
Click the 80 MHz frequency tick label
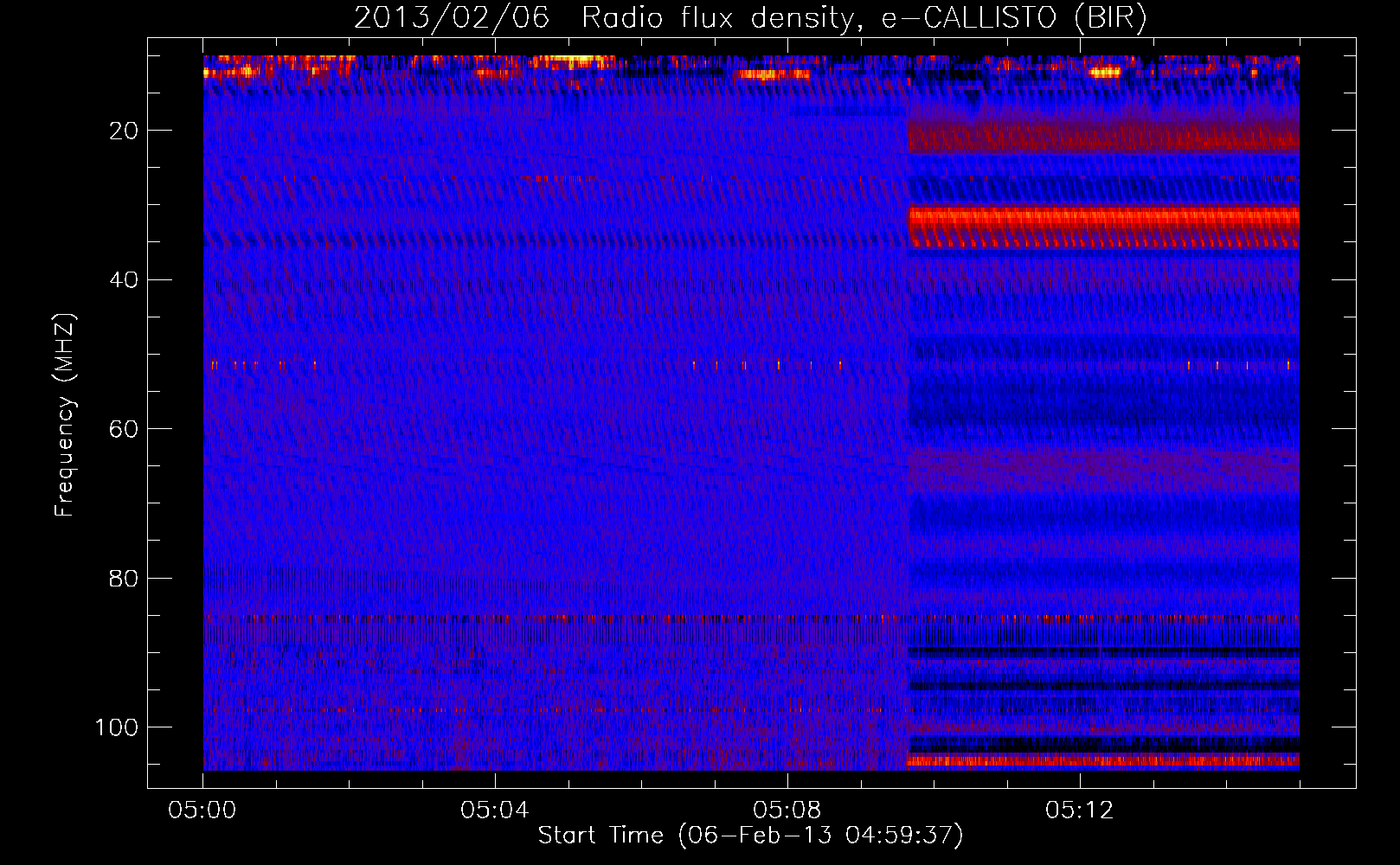coord(124,578)
